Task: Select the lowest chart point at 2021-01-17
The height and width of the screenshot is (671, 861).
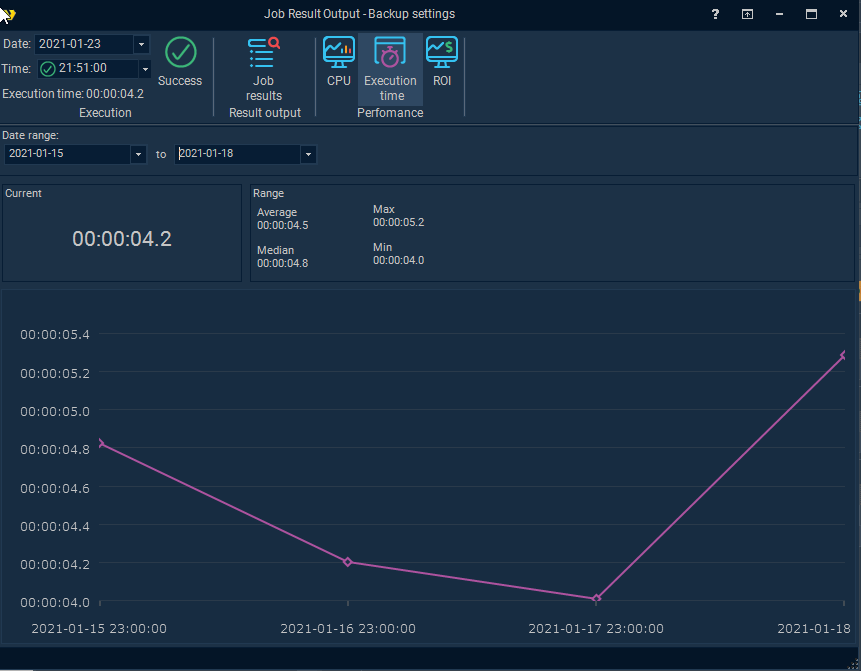Action: 597,599
